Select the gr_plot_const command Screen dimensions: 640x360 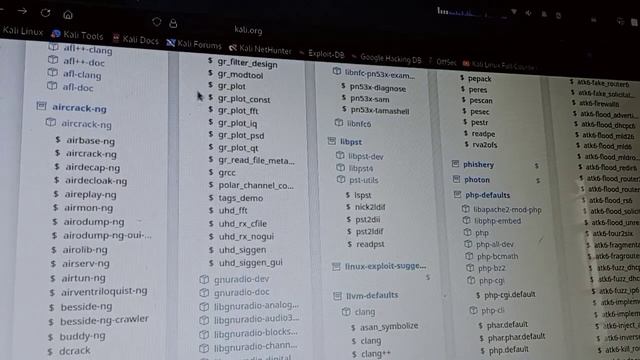244,99
